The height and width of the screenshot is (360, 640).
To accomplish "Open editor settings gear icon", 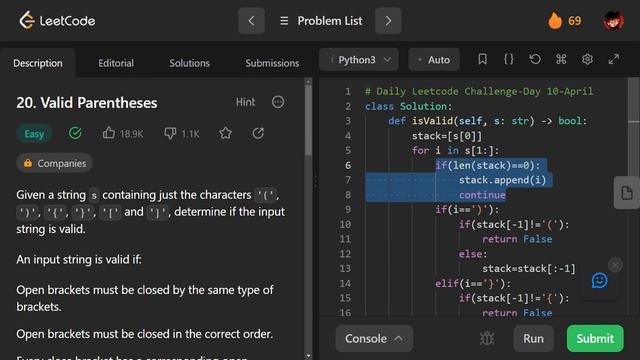I will pyautogui.click(x=587, y=60).
